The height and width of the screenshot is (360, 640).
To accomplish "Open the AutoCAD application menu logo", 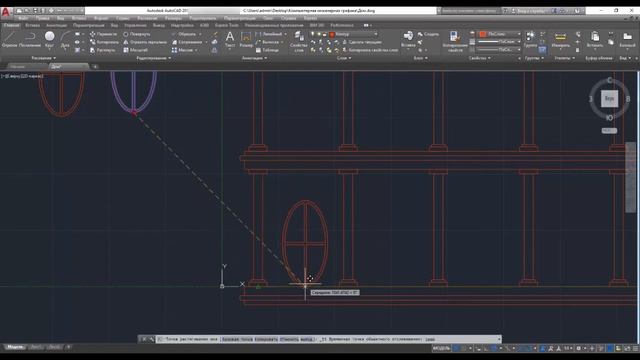I will [5, 12].
